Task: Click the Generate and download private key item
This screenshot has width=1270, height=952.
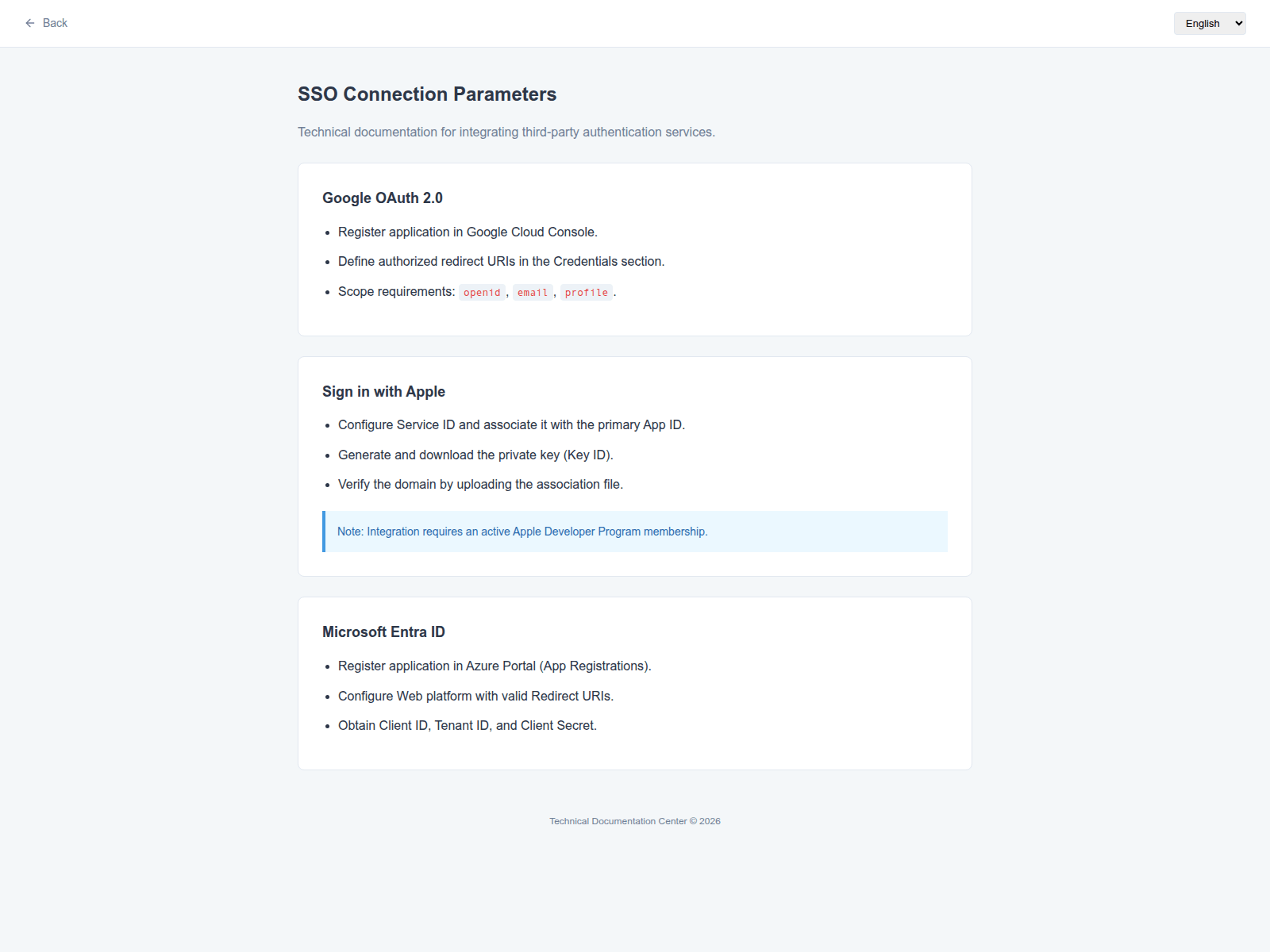Action: coord(475,455)
